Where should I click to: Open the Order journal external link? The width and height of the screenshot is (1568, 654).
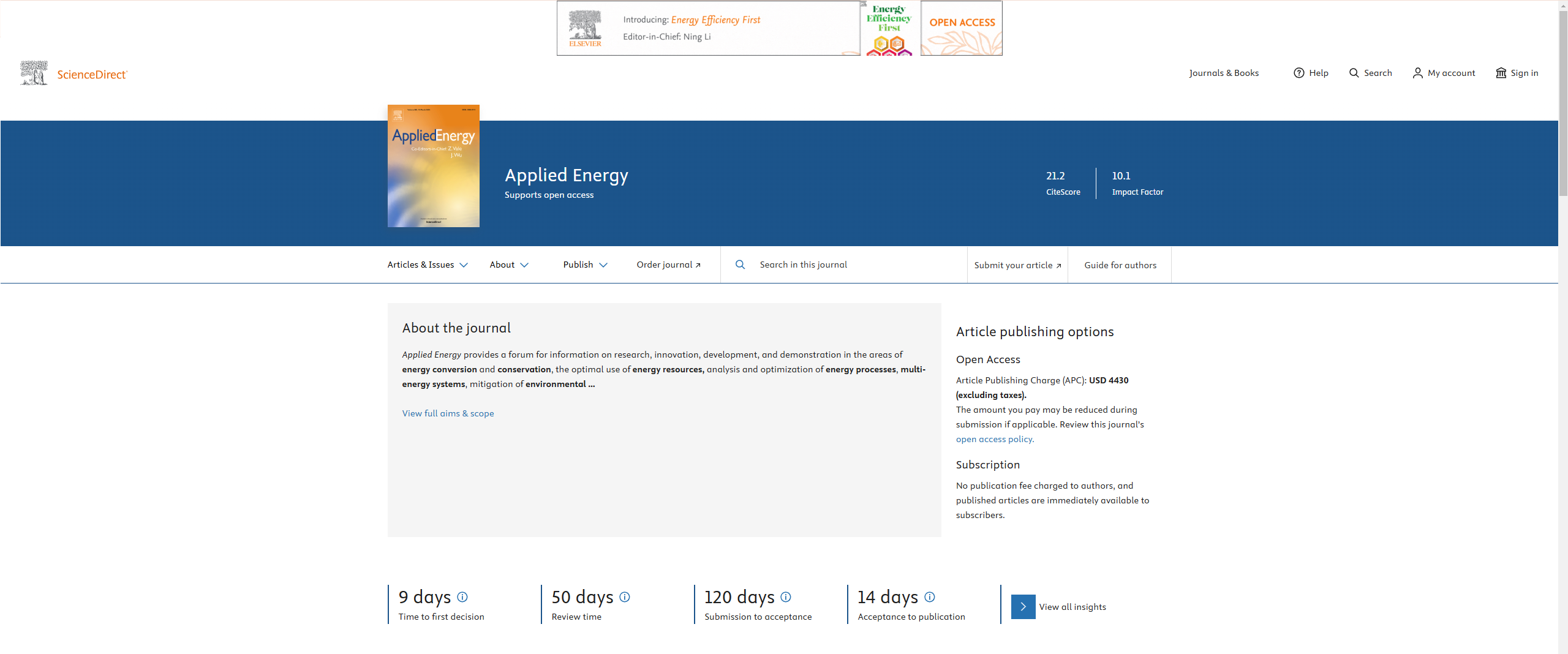coord(668,265)
